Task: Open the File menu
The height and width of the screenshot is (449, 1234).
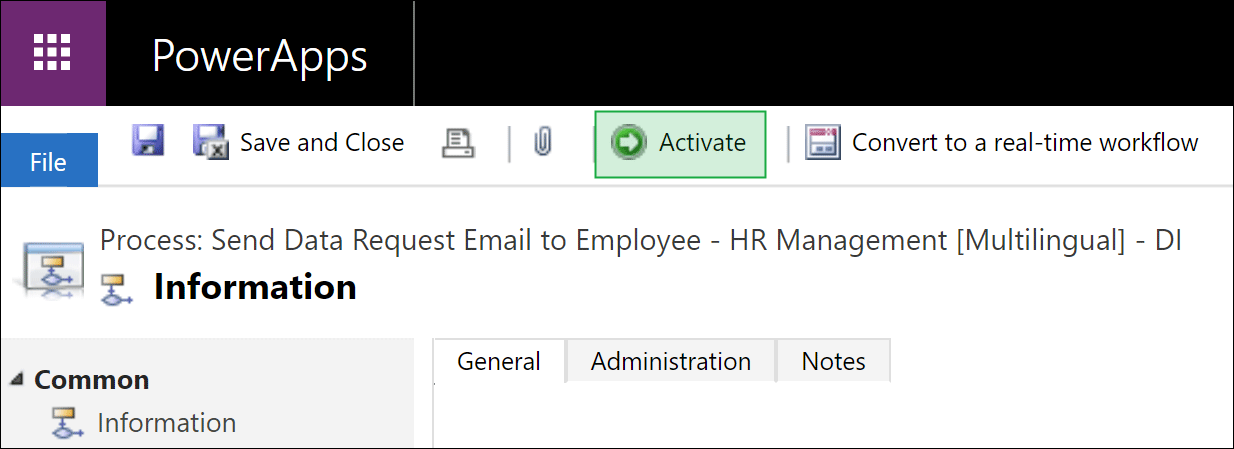Action: pos(49,162)
